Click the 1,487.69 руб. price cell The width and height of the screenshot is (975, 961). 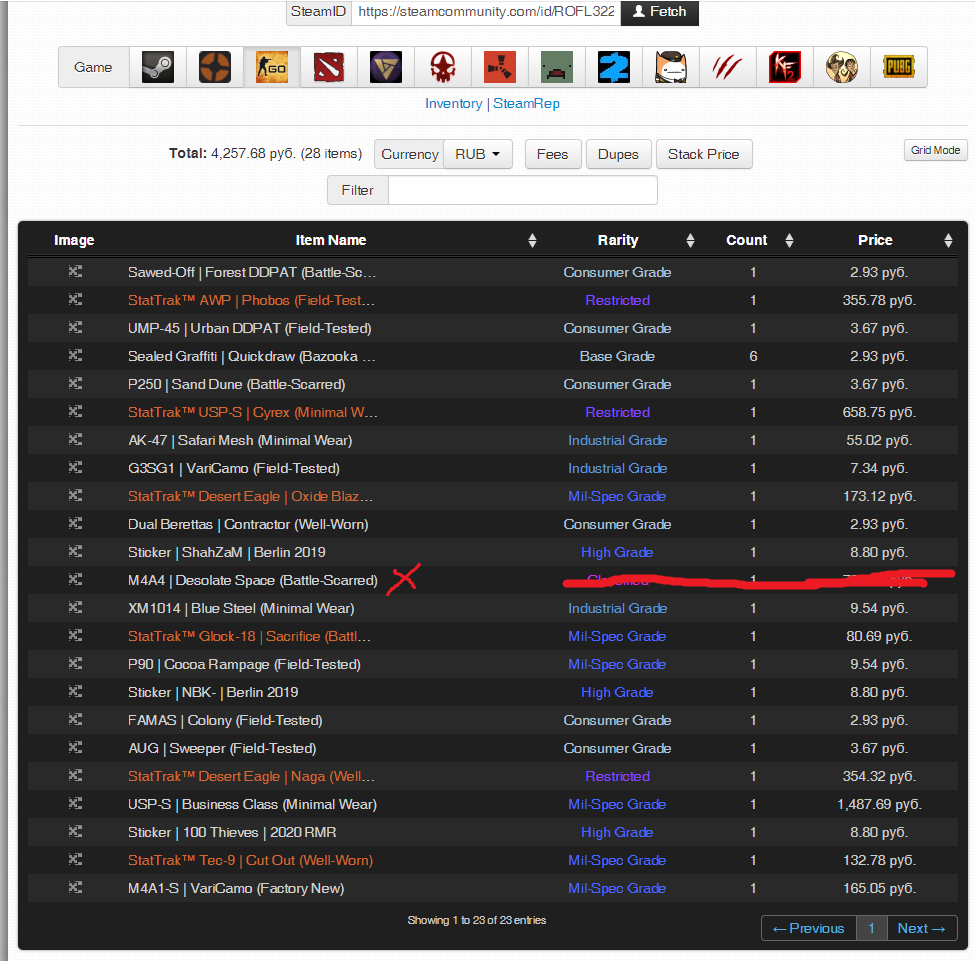tap(879, 804)
